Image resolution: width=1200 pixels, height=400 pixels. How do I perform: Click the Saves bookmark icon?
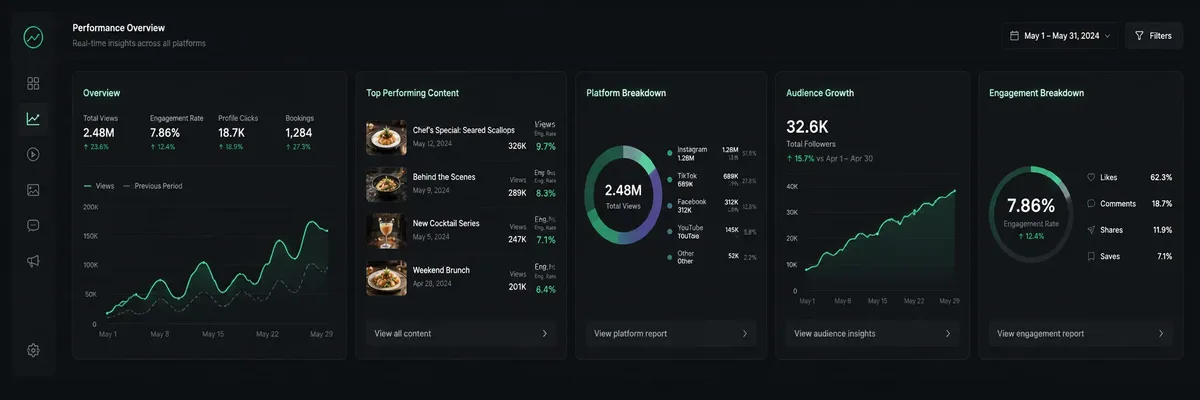click(1091, 257)
